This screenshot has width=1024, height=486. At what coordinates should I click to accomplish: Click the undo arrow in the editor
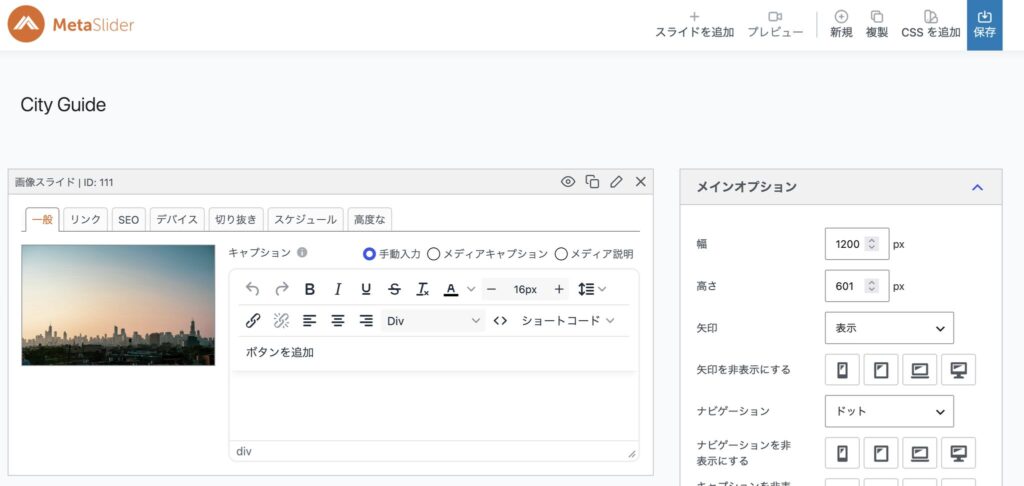tap(253, 289)
